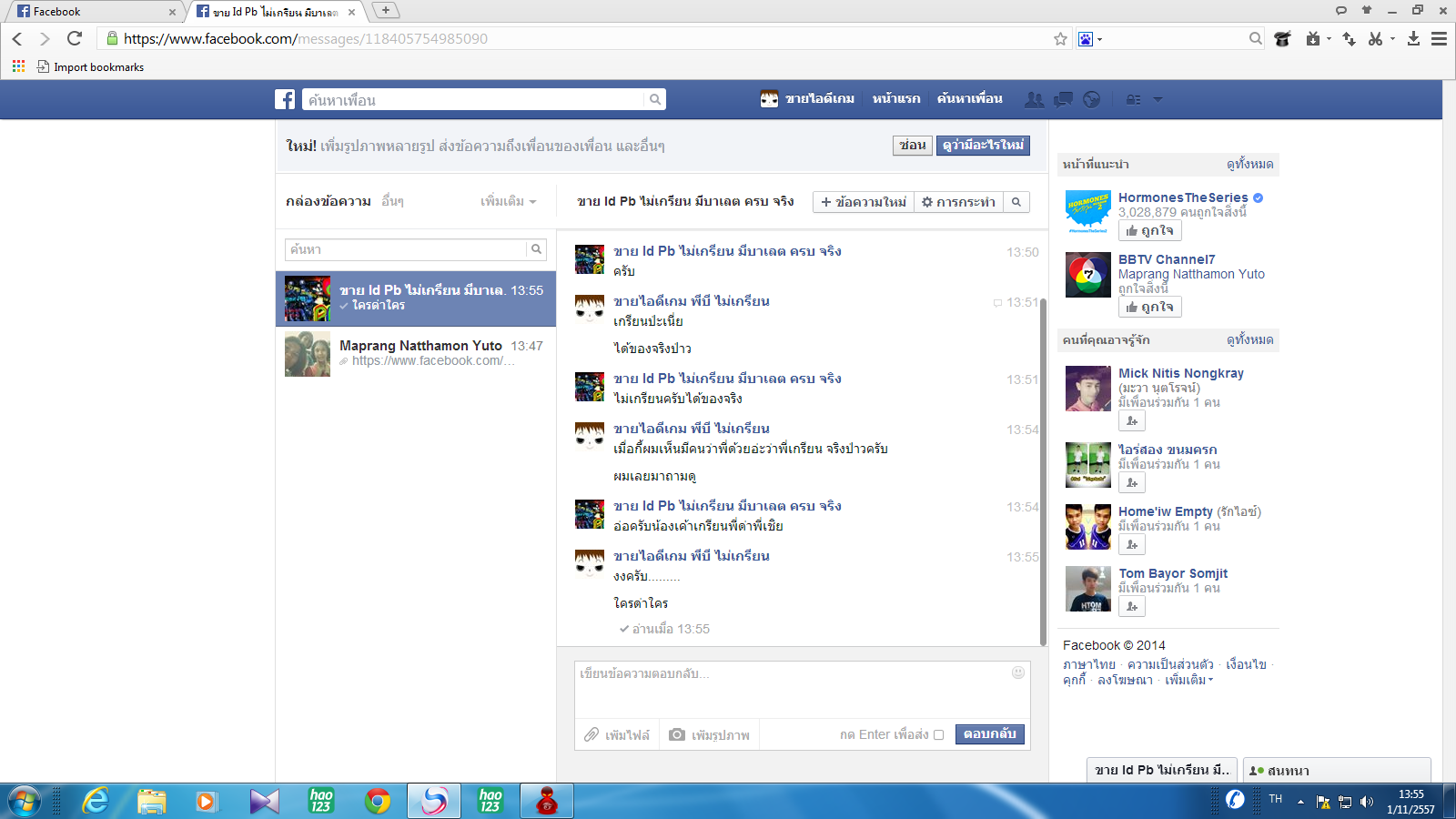Click magnifier icon in inbox search box
The height and width of the screenshot is (819, 1456).
[537, 249]
